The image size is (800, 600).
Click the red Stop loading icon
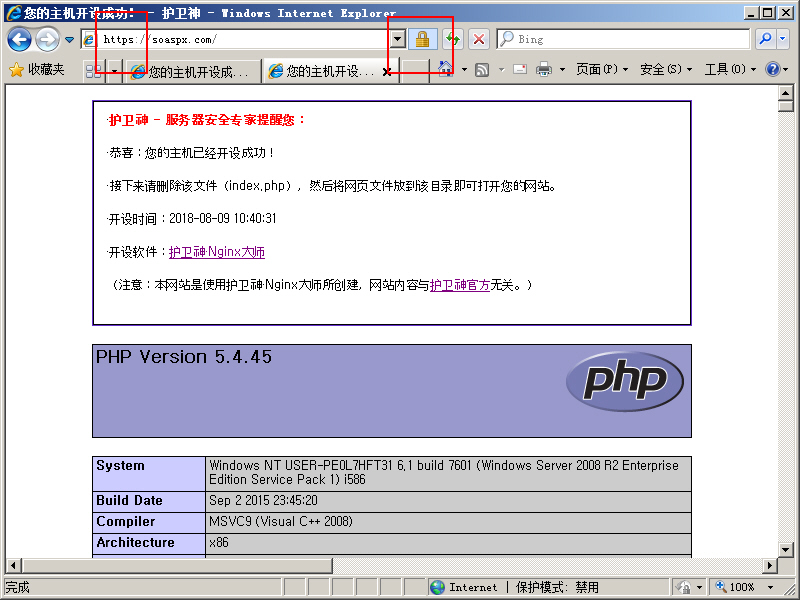click(x=479, y=39)
